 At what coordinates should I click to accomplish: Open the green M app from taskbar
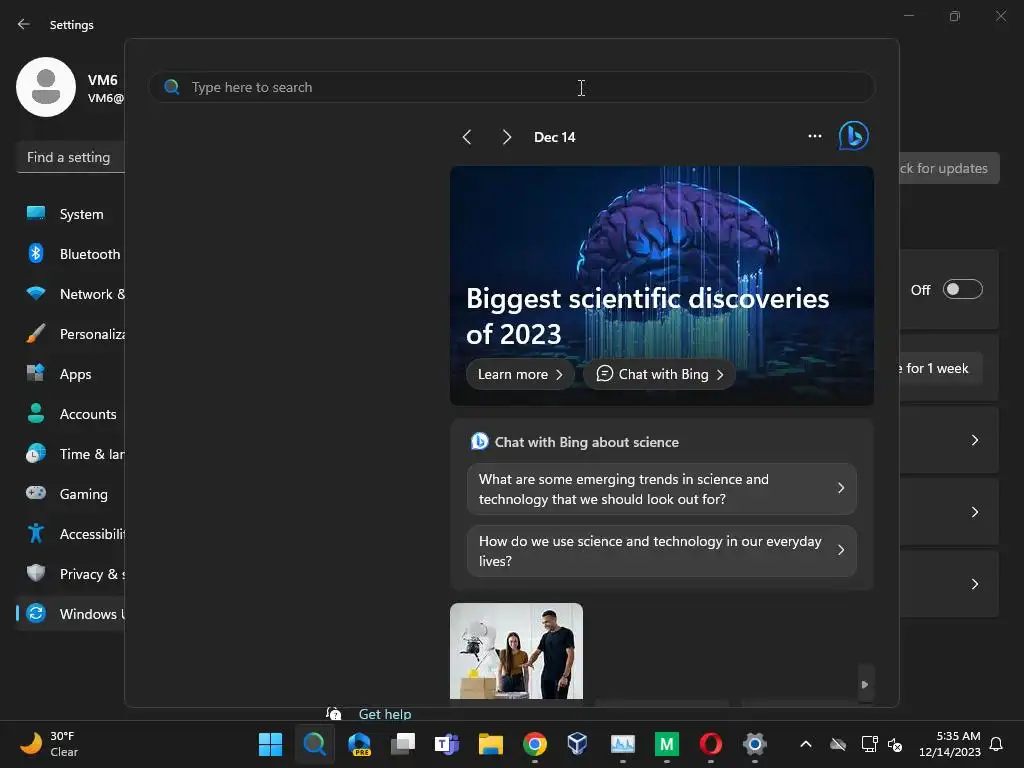[667, 744]
